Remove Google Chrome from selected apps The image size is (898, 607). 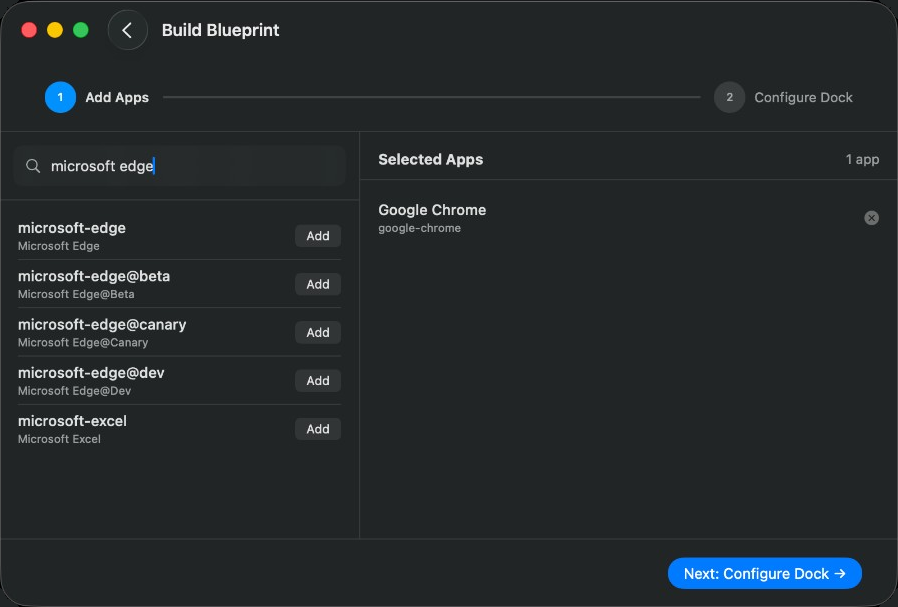(871, 218)
